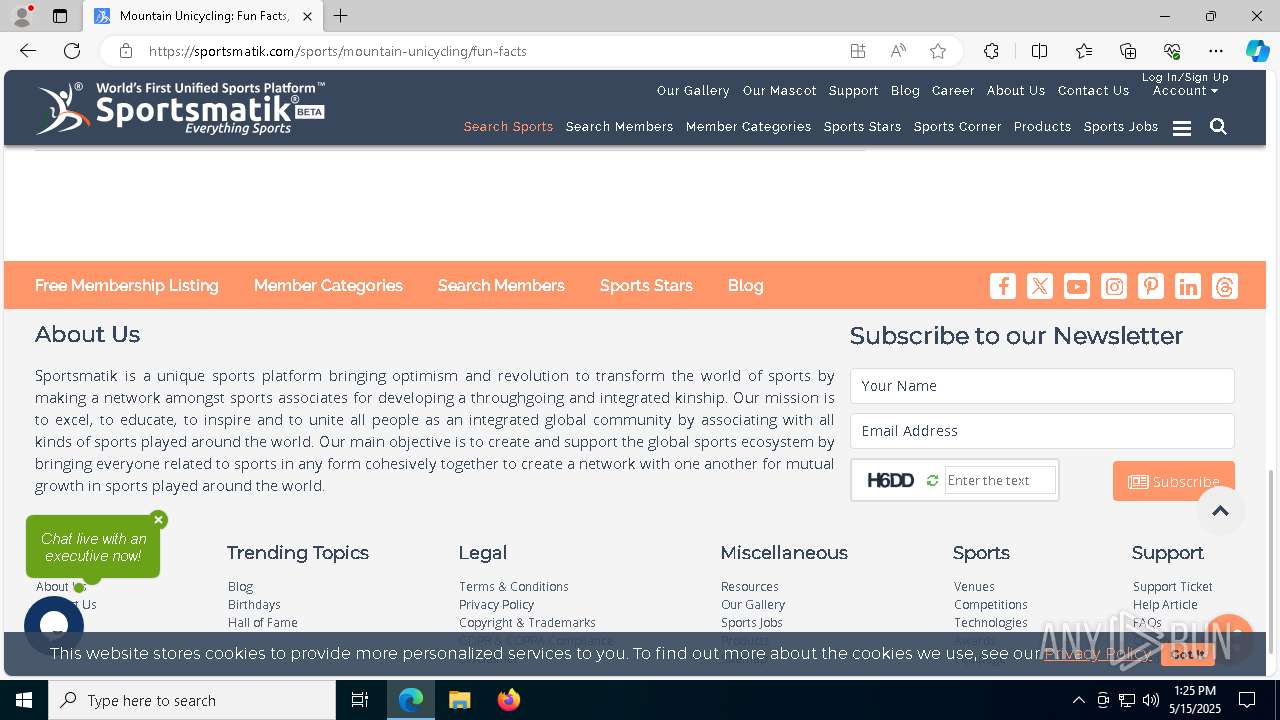
Task: Click Blog in the orange bar
Action: [x=745, y=286]
